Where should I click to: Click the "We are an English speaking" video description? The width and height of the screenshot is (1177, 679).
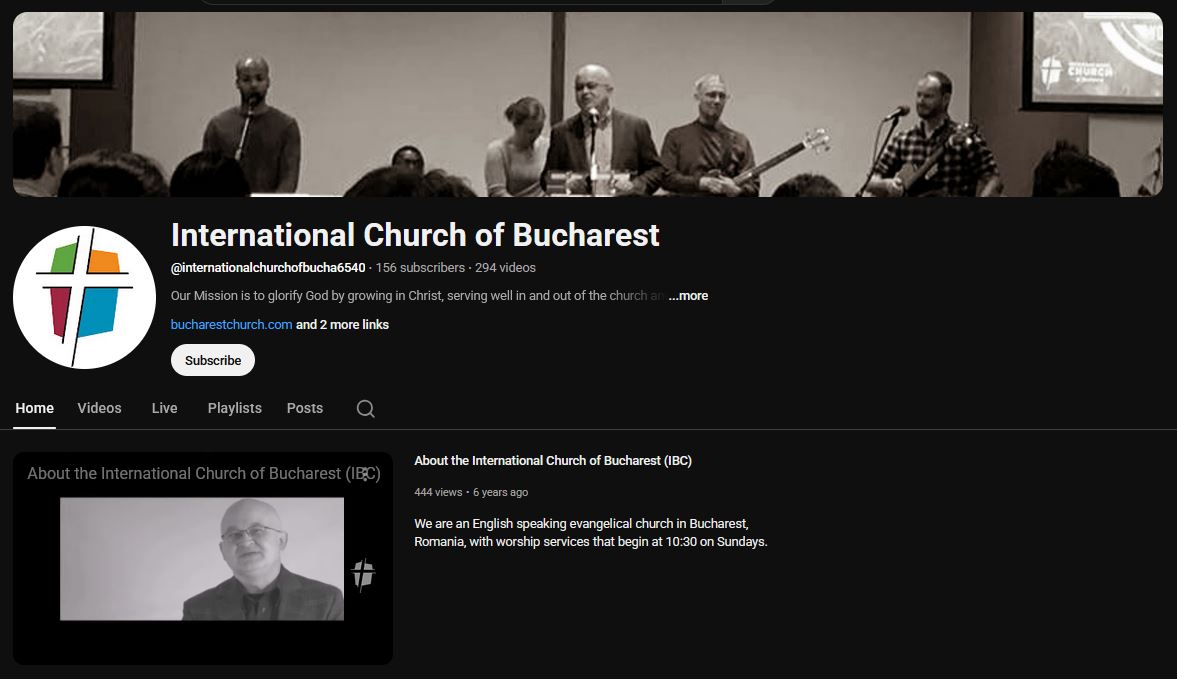(591, 533)
